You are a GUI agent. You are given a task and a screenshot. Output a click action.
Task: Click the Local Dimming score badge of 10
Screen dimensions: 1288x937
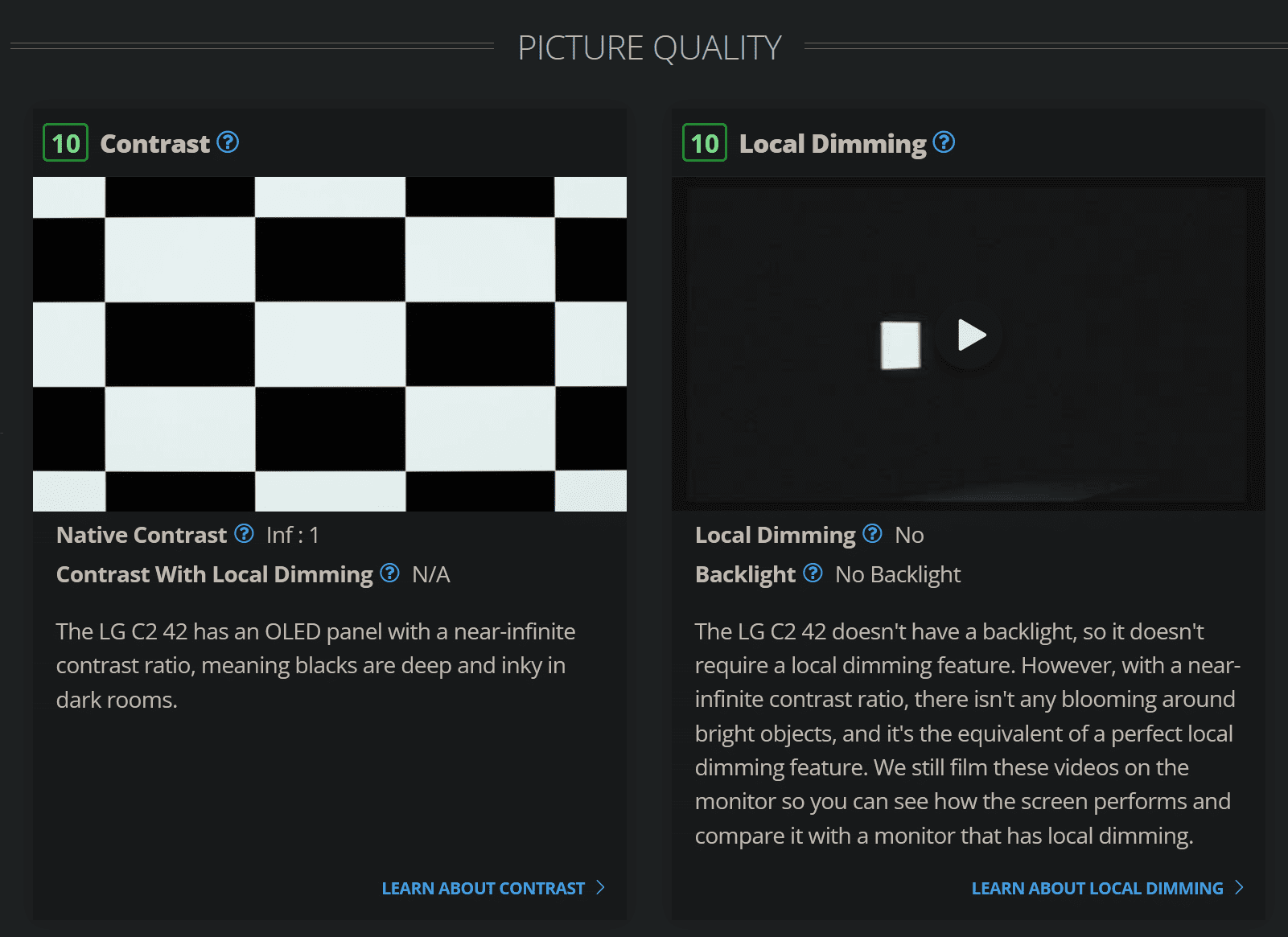705,143
